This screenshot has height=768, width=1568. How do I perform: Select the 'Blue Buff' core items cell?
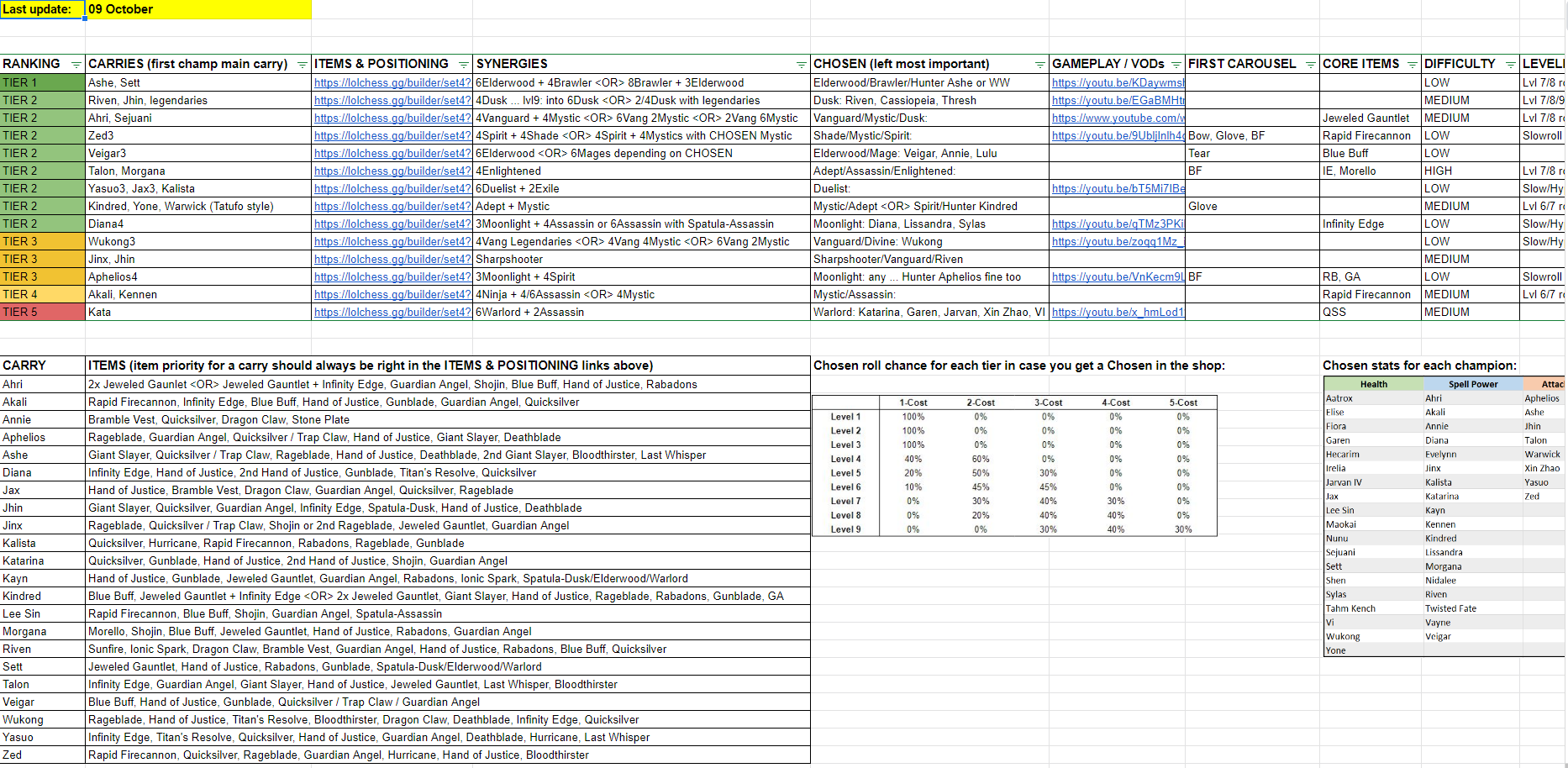[x=1371, y=153]
